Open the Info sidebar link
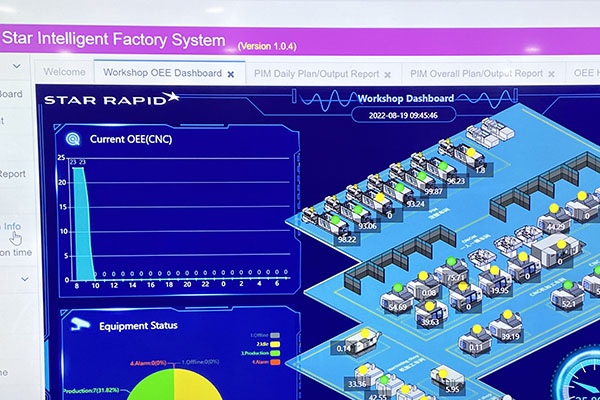 12,226
